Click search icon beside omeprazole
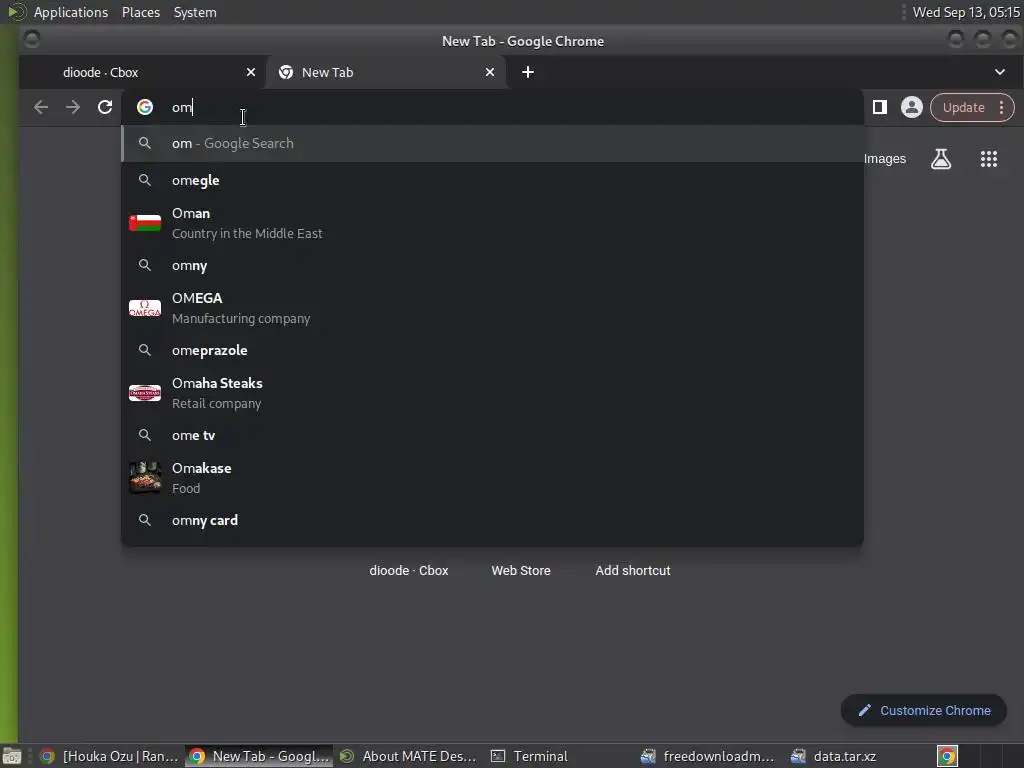Image resolution: width=1024 pixels, height=768 pixels. coord(145,350)
